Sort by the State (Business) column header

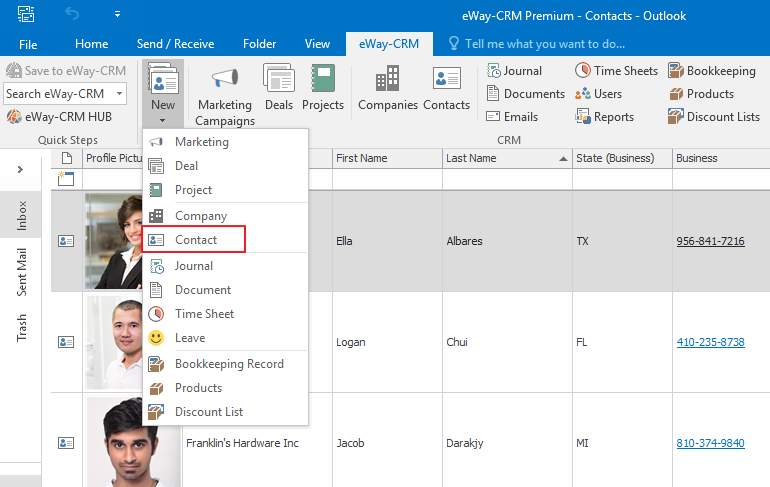(x=622, y=158)
